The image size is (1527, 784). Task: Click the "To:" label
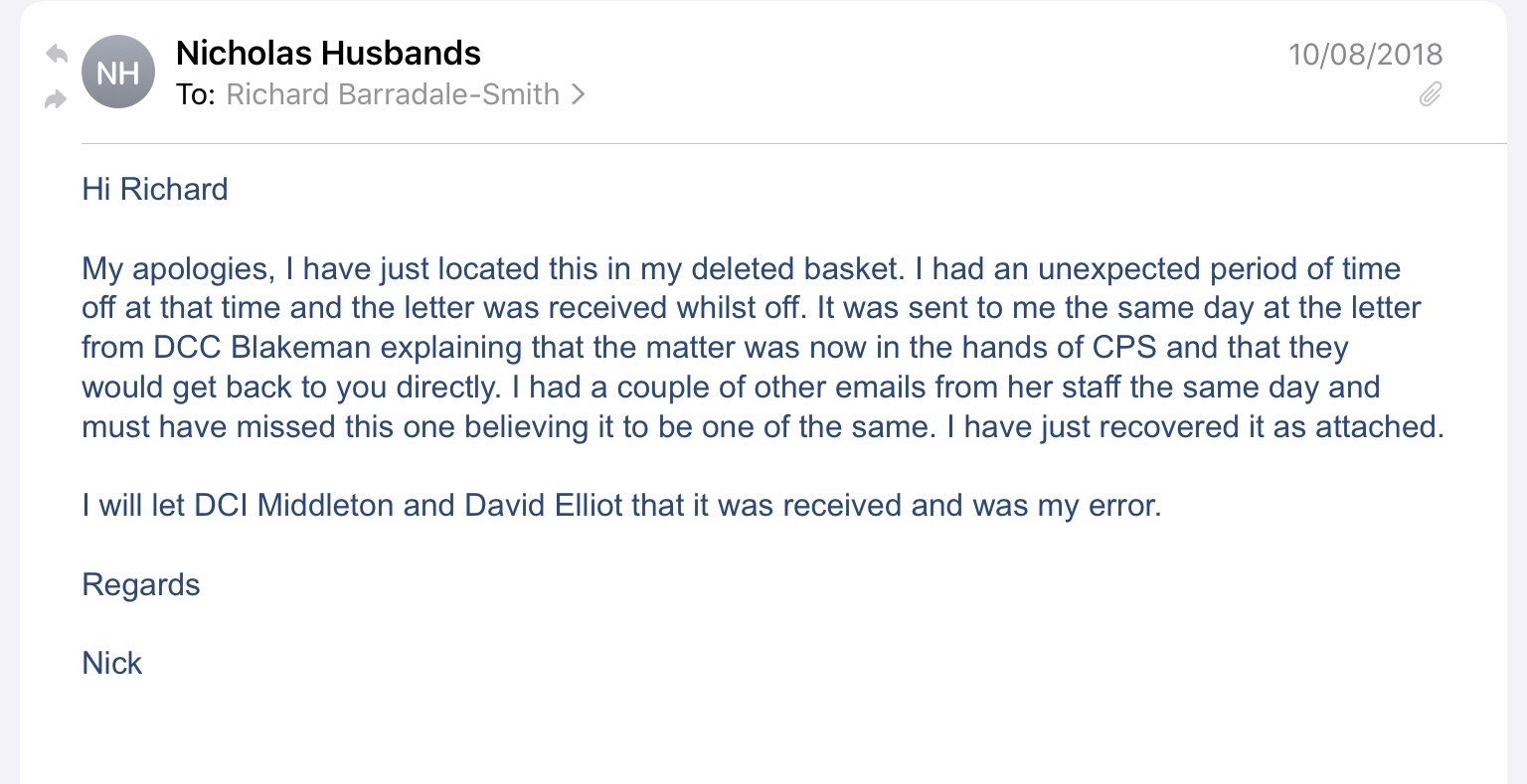tap(195, 94)
